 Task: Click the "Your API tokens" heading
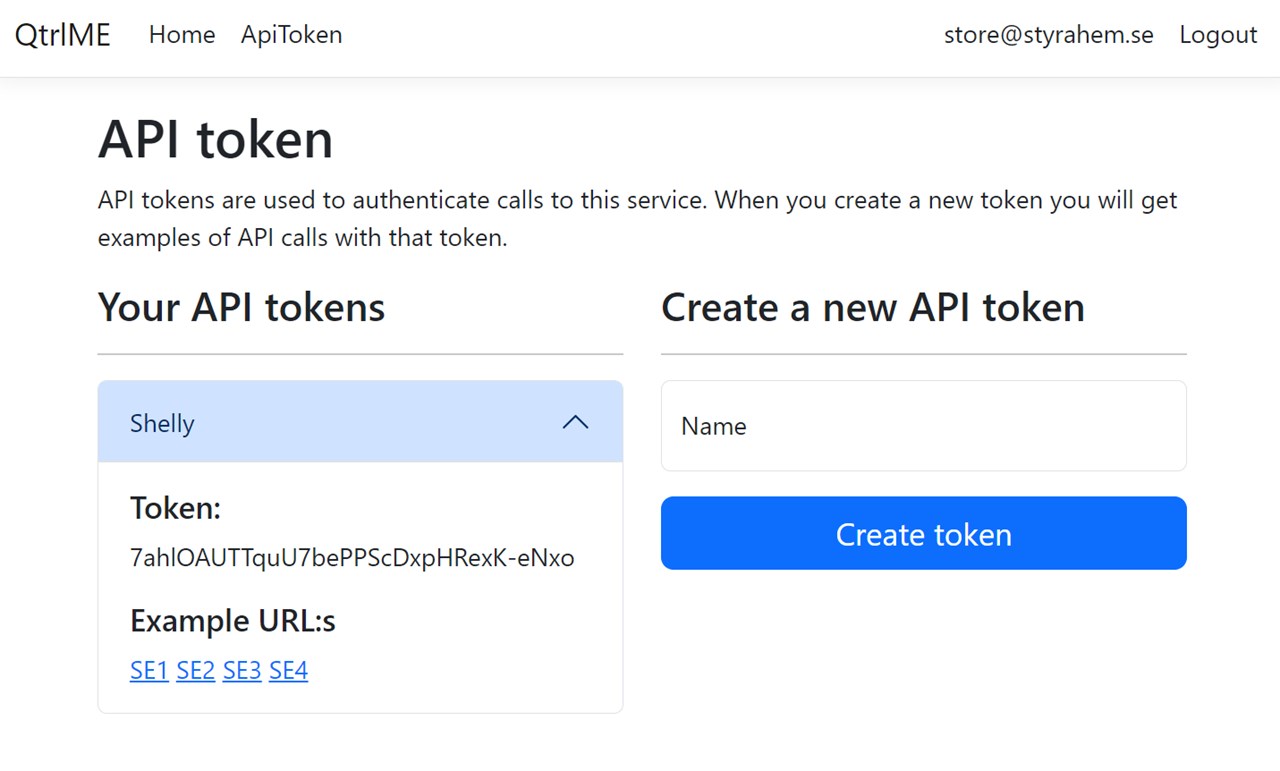click(241, 307)
